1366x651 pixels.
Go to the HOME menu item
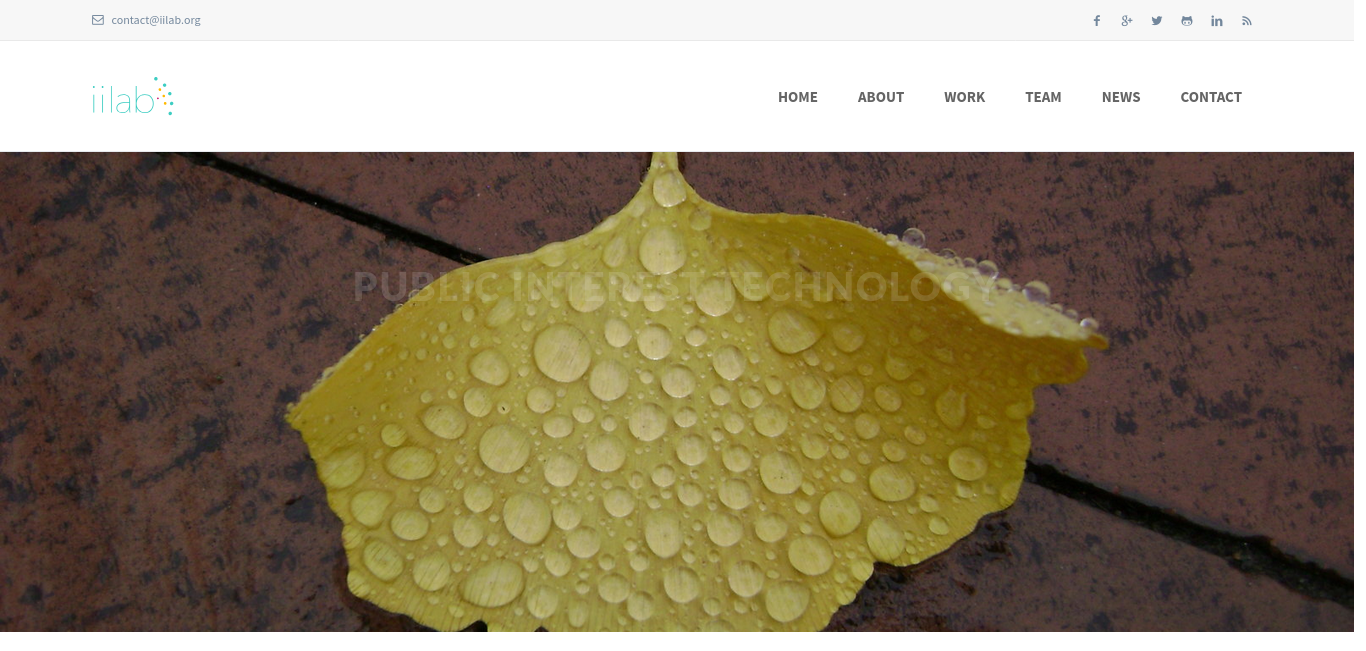pyautogui.click(x=798, y=97)
